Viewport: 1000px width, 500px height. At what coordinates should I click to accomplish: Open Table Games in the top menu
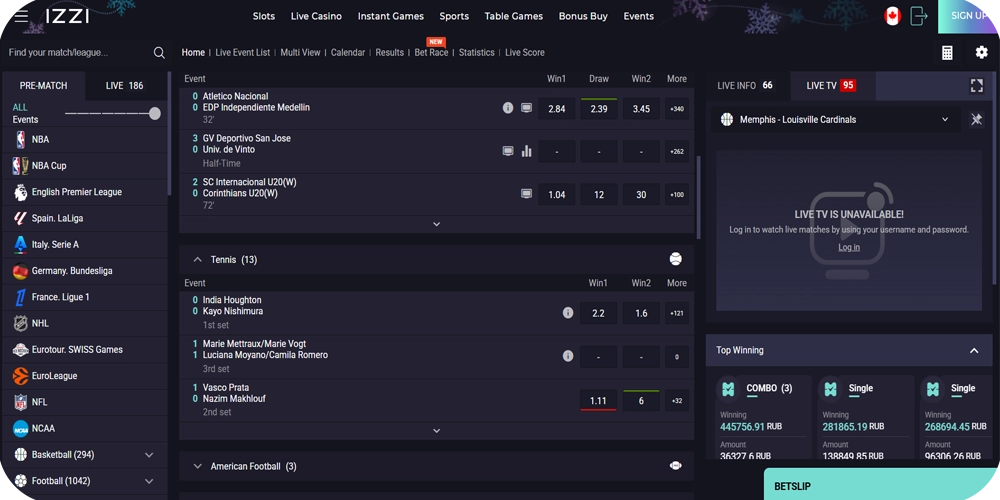pyautogui.click(x=513, y=17)
